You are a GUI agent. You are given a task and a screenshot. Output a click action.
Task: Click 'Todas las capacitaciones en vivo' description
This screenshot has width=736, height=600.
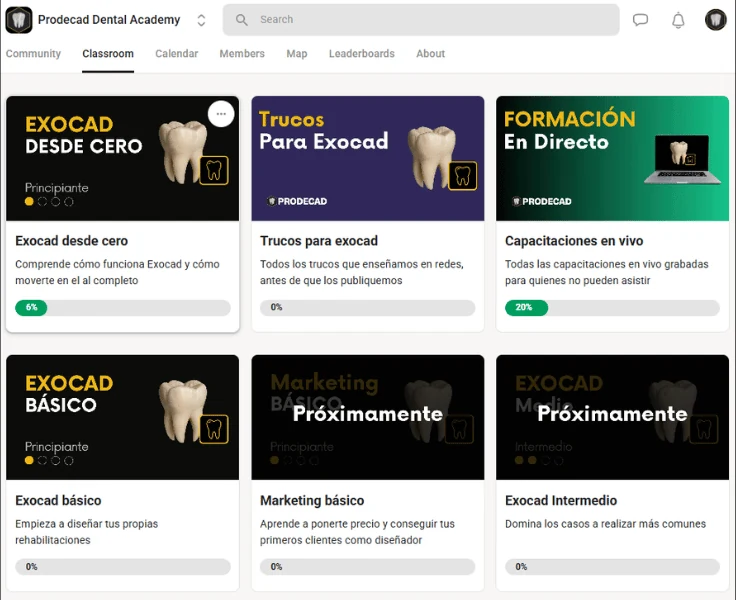click(x=606, y=272)
